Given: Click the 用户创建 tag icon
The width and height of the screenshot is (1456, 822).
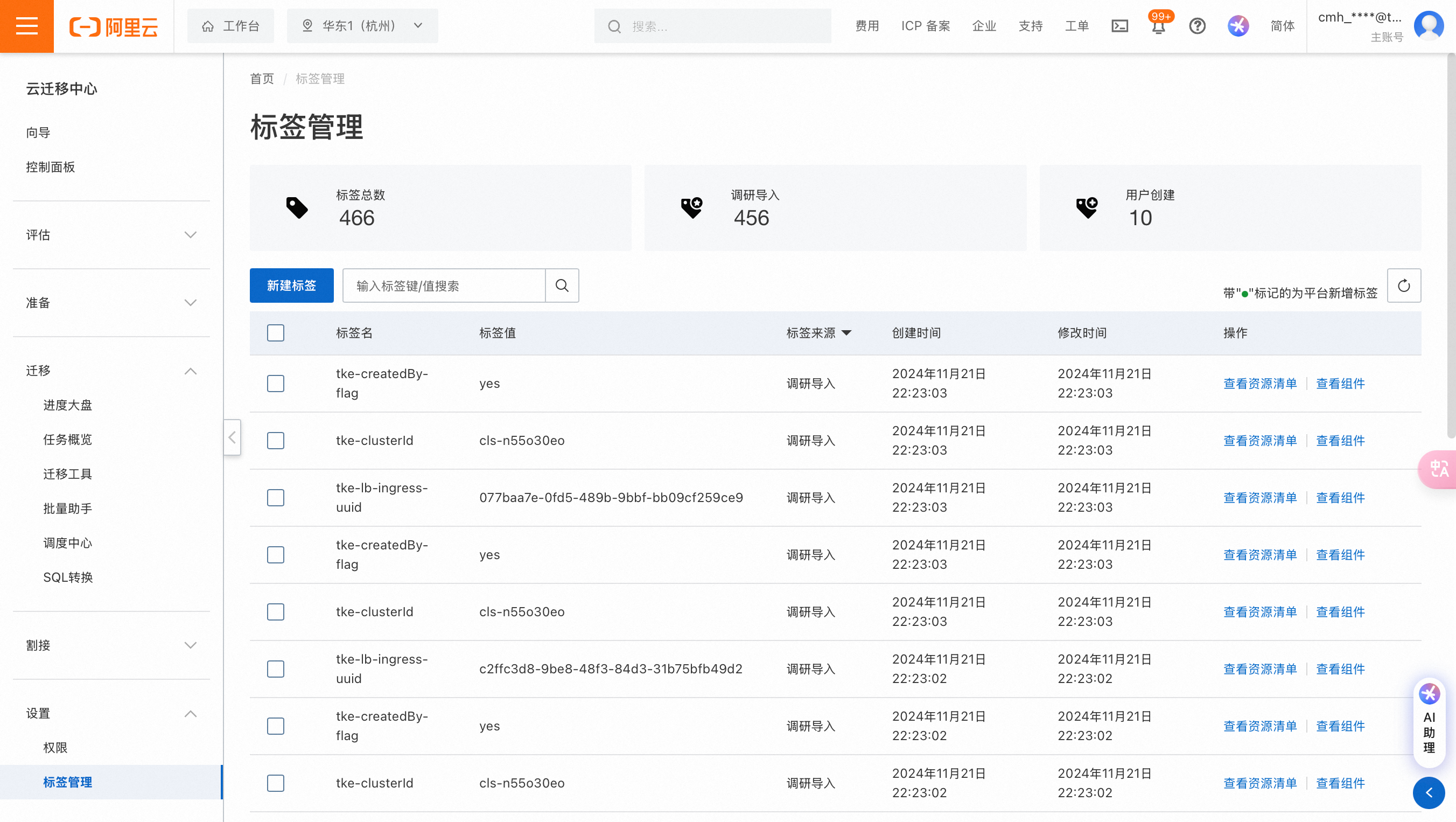Looking at the screenshot, I should point(1087,207).
